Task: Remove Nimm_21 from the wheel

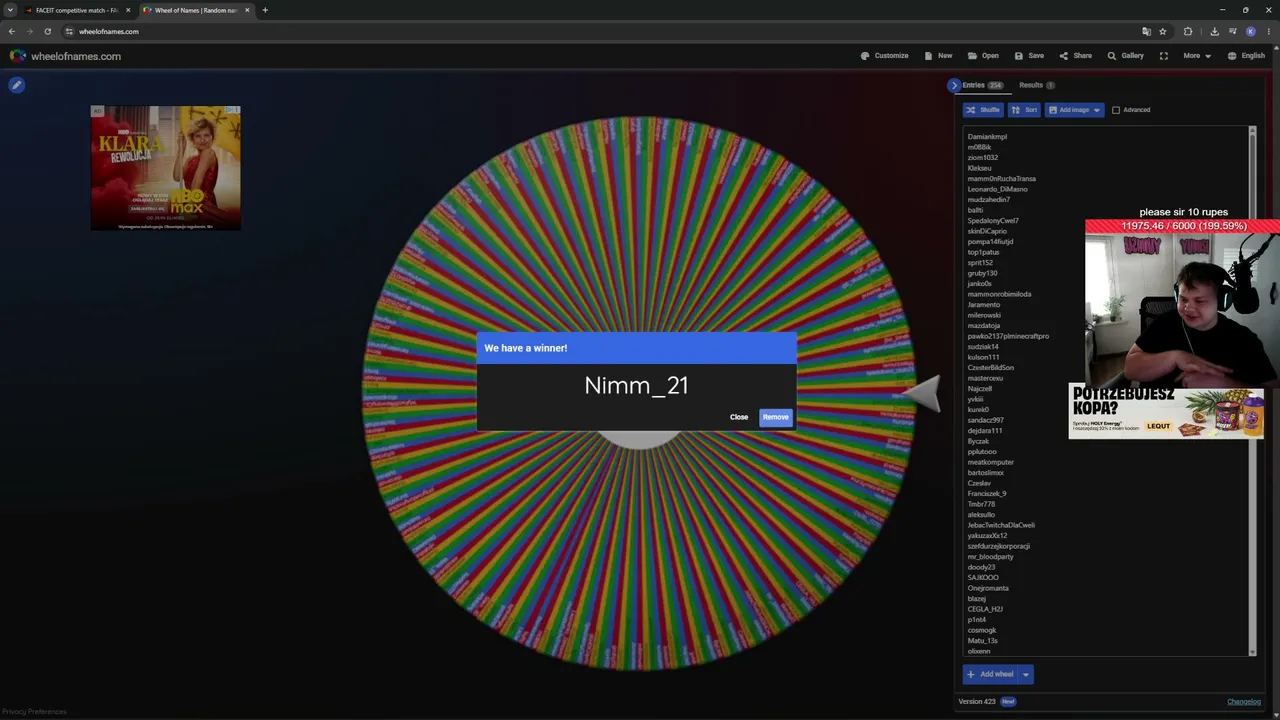Action: click(x=776, y=417)
